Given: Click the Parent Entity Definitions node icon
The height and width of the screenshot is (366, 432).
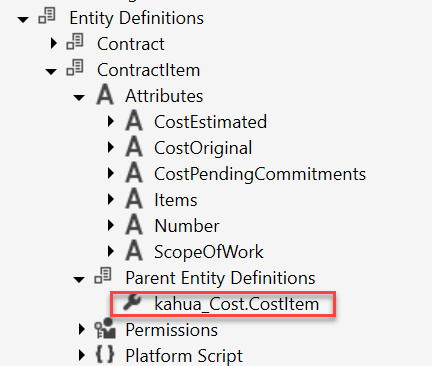Looking at the screenshot, I should 103,276.
